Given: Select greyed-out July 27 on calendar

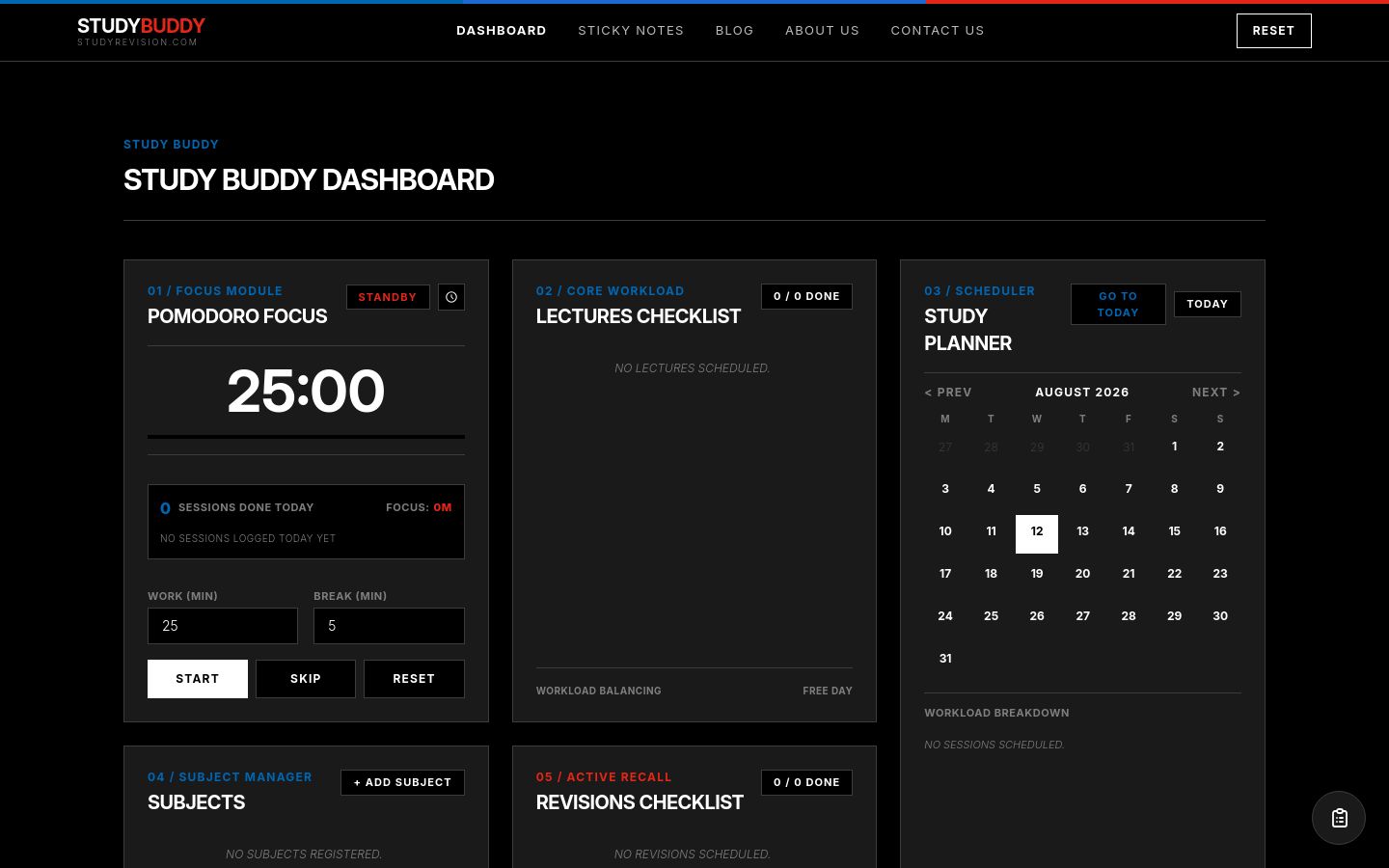Looking at the screenshot, I should pyautogui.click(x=945, y=448).
